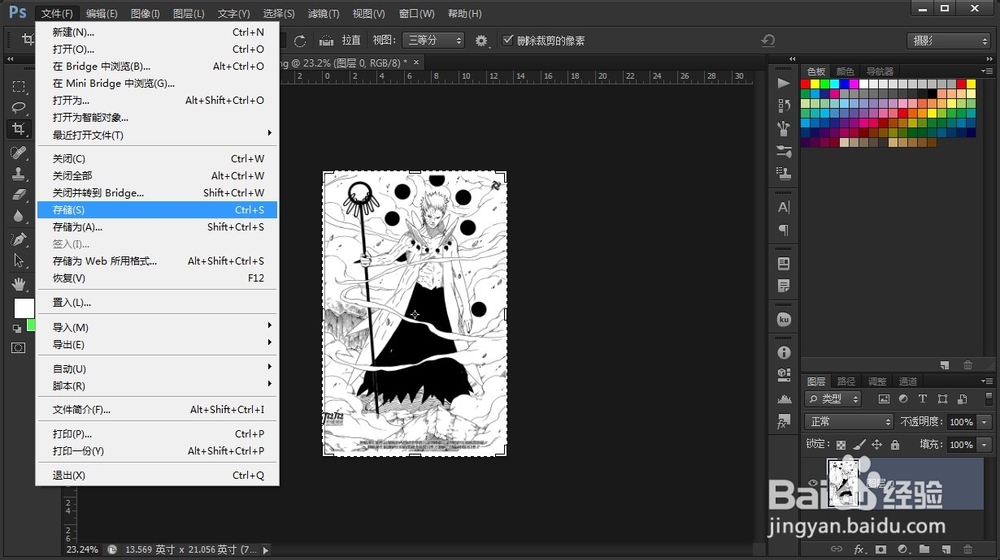Open the 滤镜(T) menu
This screenshot has height=560, width=1000.
point(323,13)
